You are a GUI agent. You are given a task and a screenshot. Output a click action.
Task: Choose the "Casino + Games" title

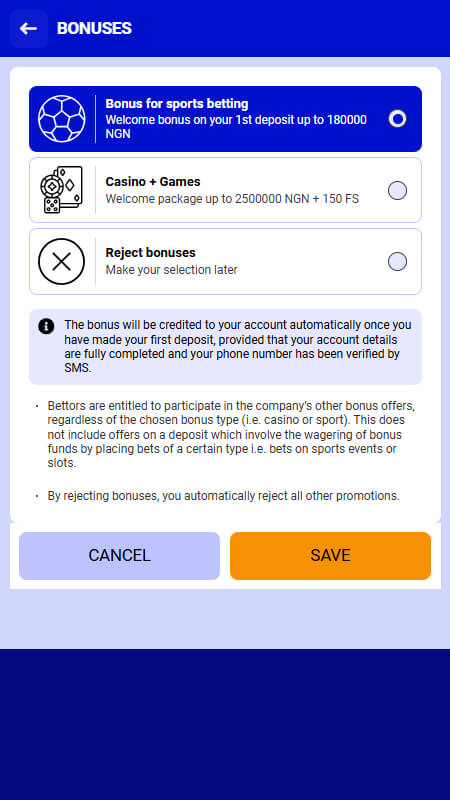(153, 182)
